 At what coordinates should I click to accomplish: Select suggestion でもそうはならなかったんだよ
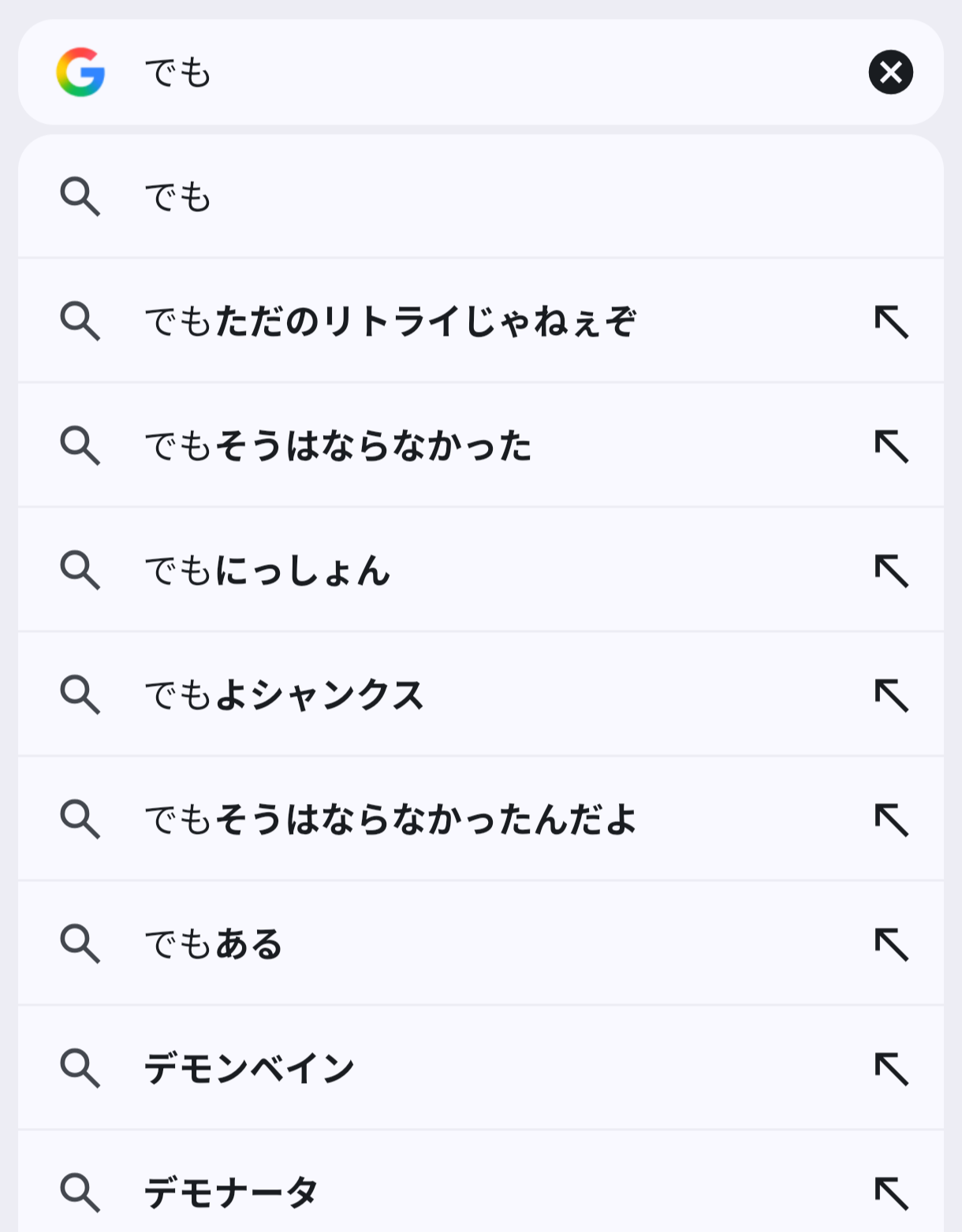click(390, 820)
